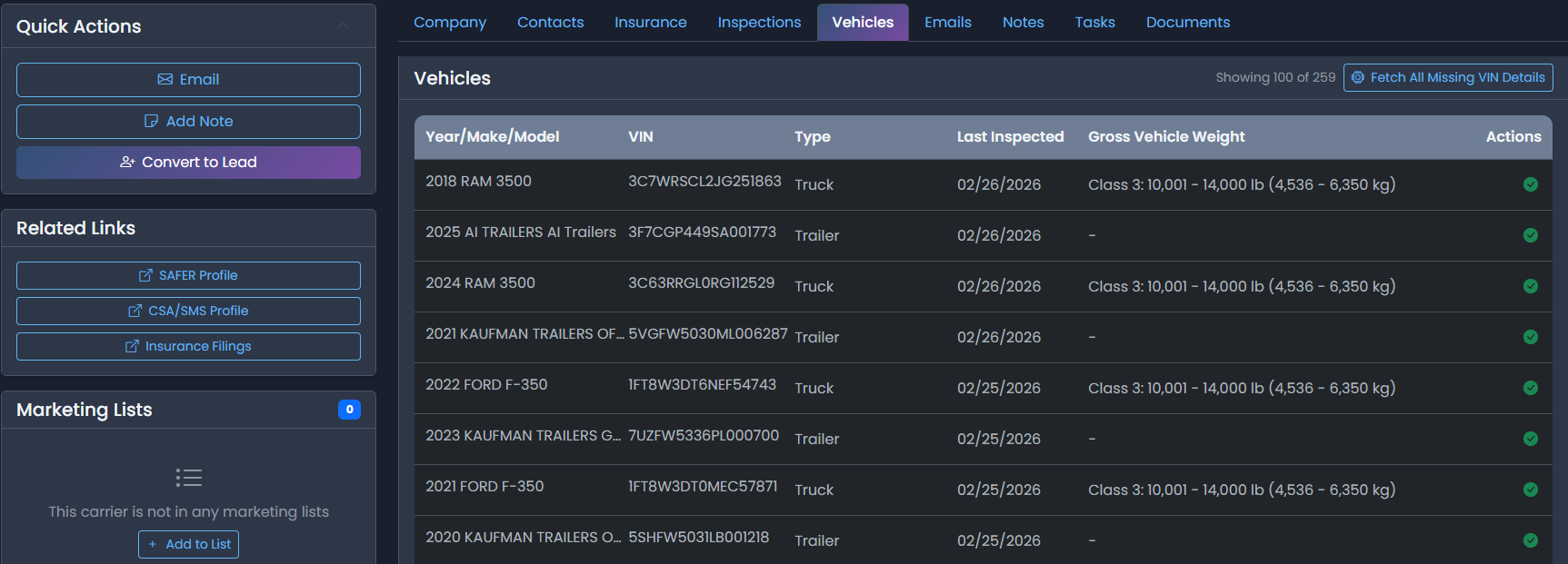Click check icon for 2023 Kaufman Trailers row
The width and height of the screenshot is (1568, 564).
point(1530,439)
